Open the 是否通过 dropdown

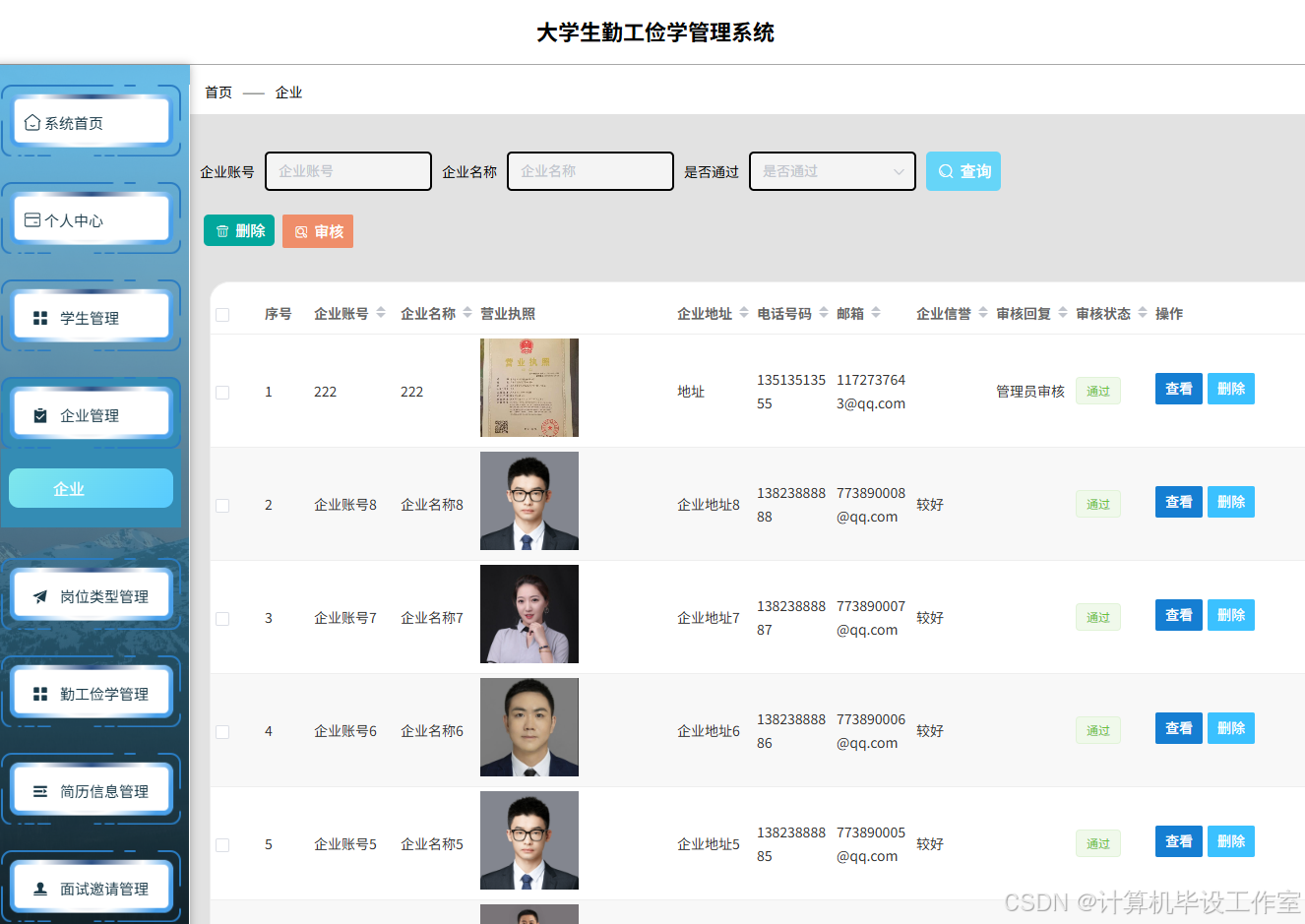[x=833, y=171]
